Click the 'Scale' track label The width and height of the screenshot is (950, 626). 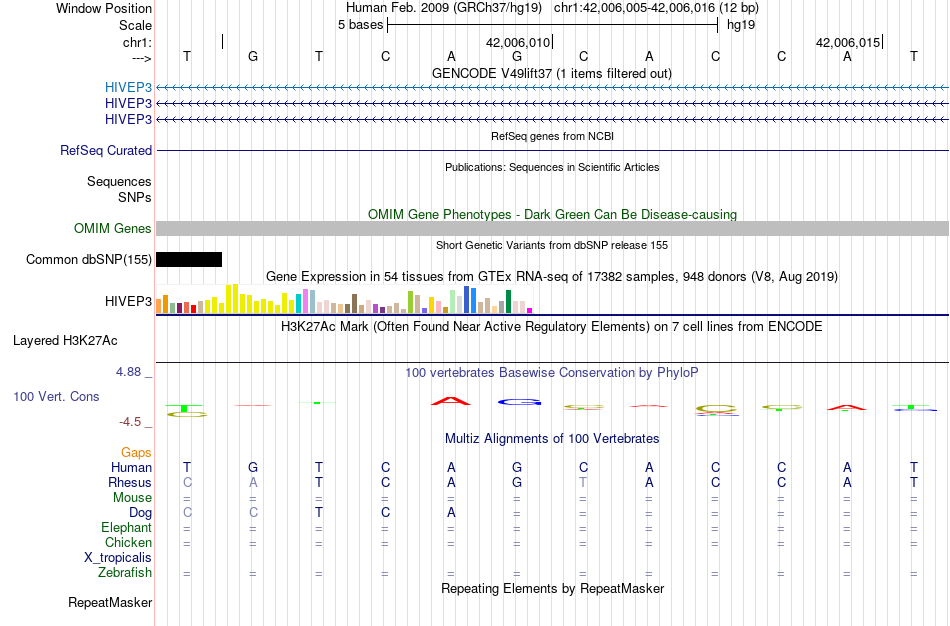click(x=135, y=25)
